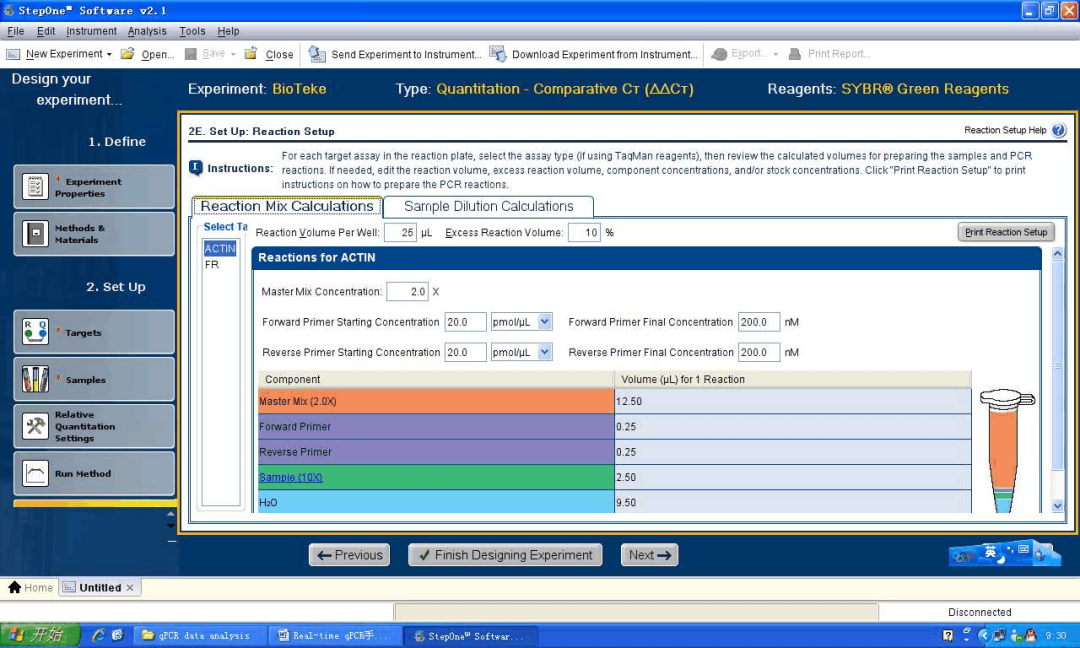Expand the New Experiment dropdown arrow
1080x648 pixels.
click(109, 54)
